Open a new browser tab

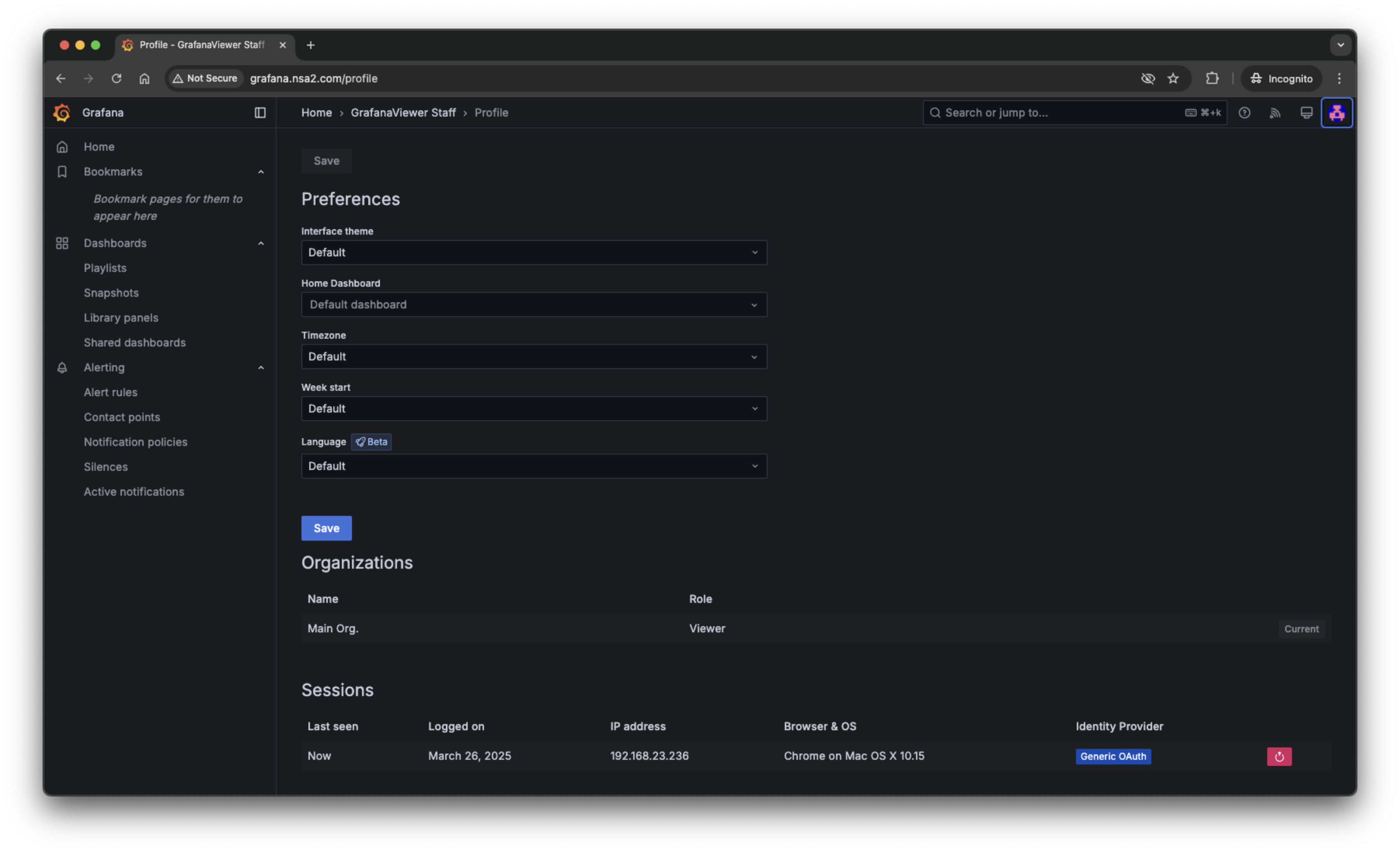310,45
